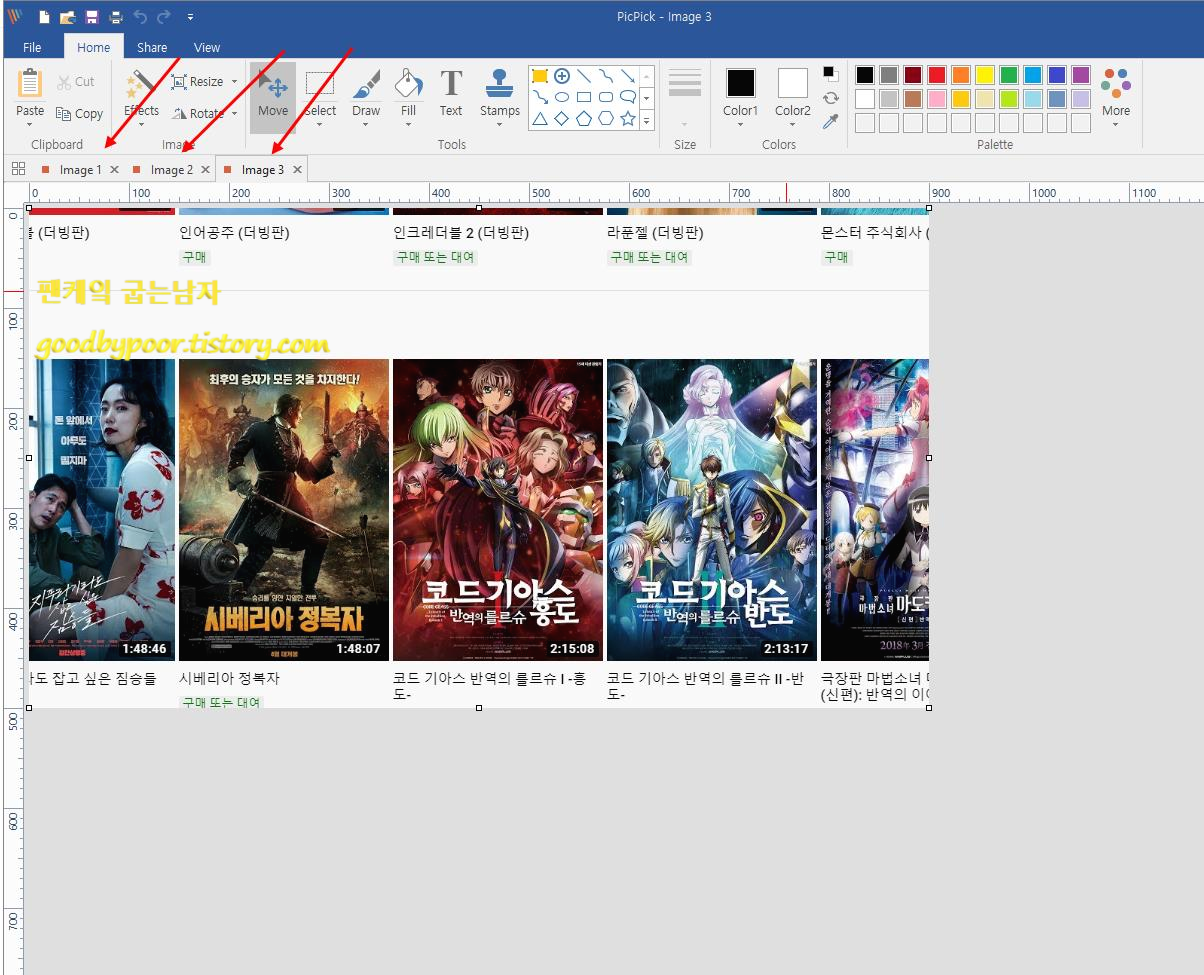Click the Rotate button
1204x975 pixels.
coord(198,114)
